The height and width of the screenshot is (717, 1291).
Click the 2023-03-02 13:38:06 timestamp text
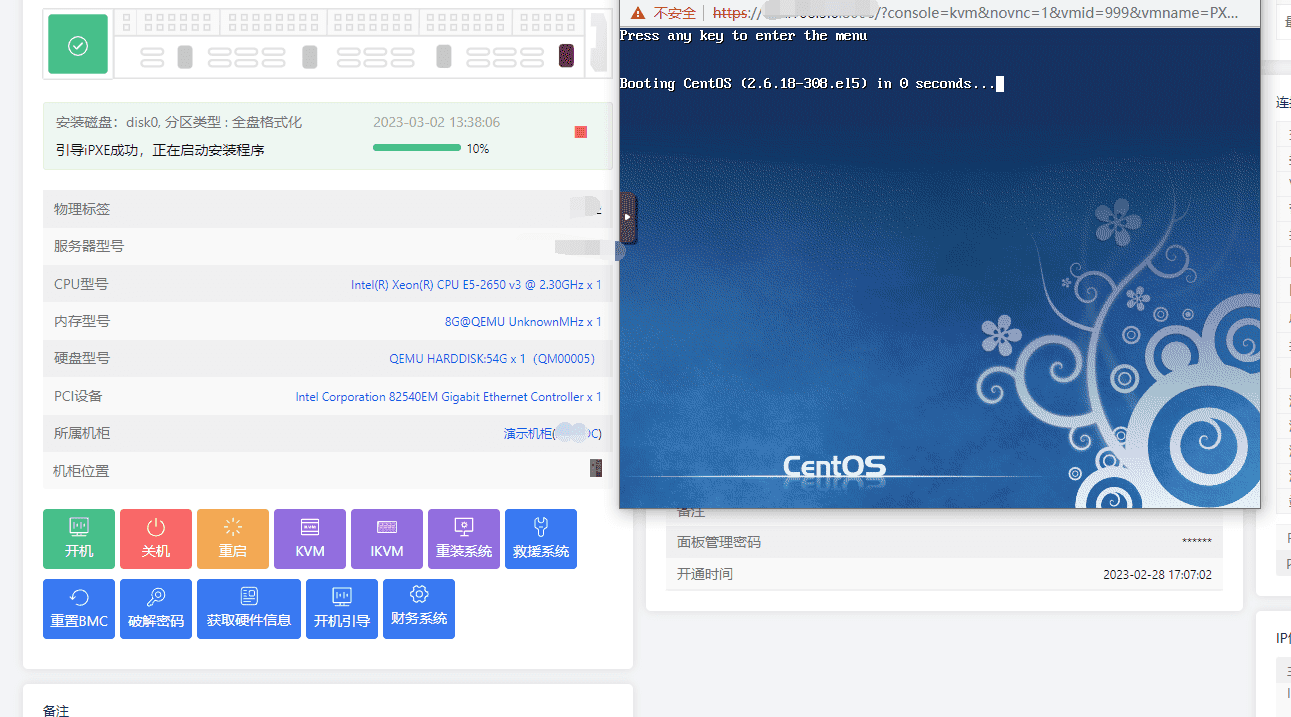436,122
